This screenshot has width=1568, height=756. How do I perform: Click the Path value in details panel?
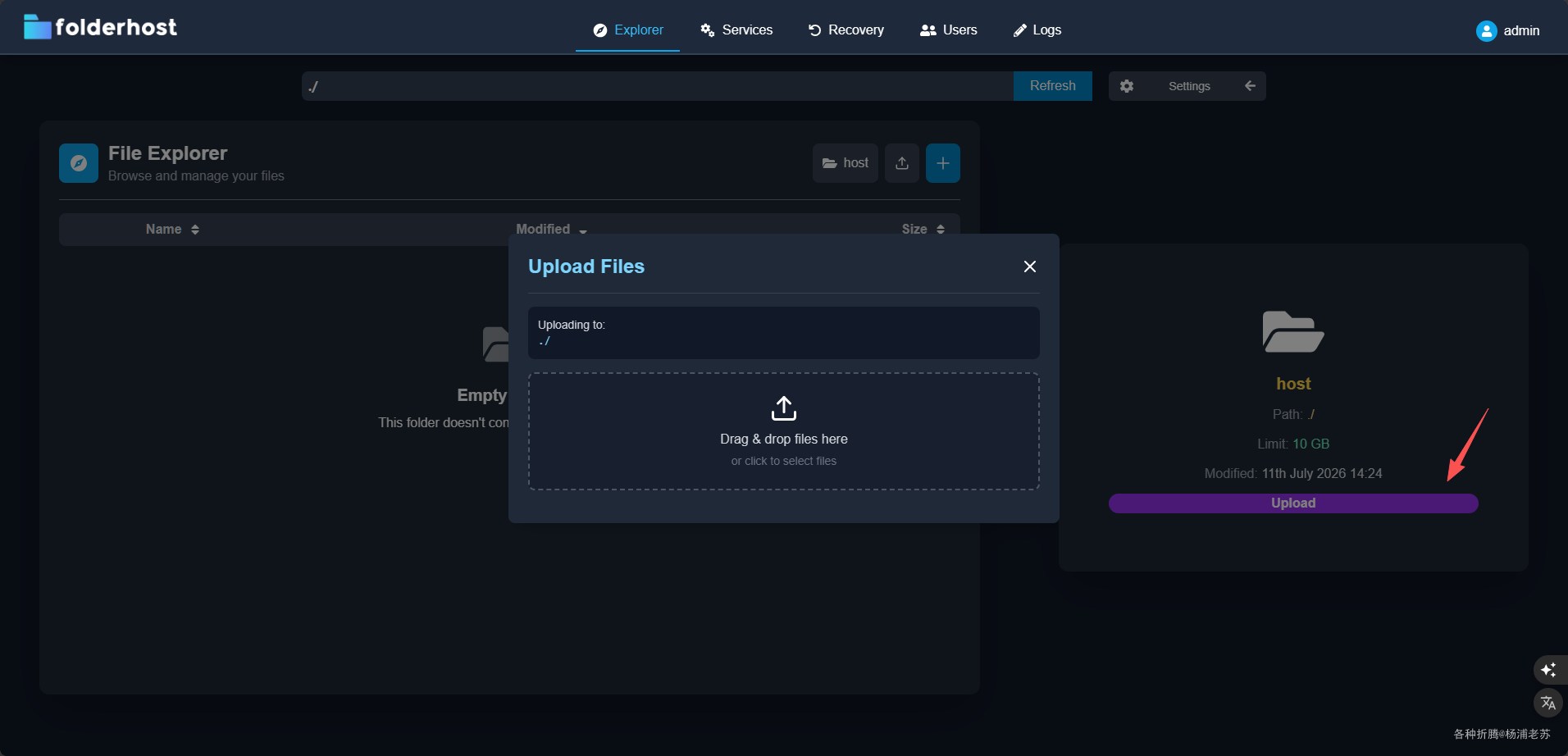(x=1311, y=414)
